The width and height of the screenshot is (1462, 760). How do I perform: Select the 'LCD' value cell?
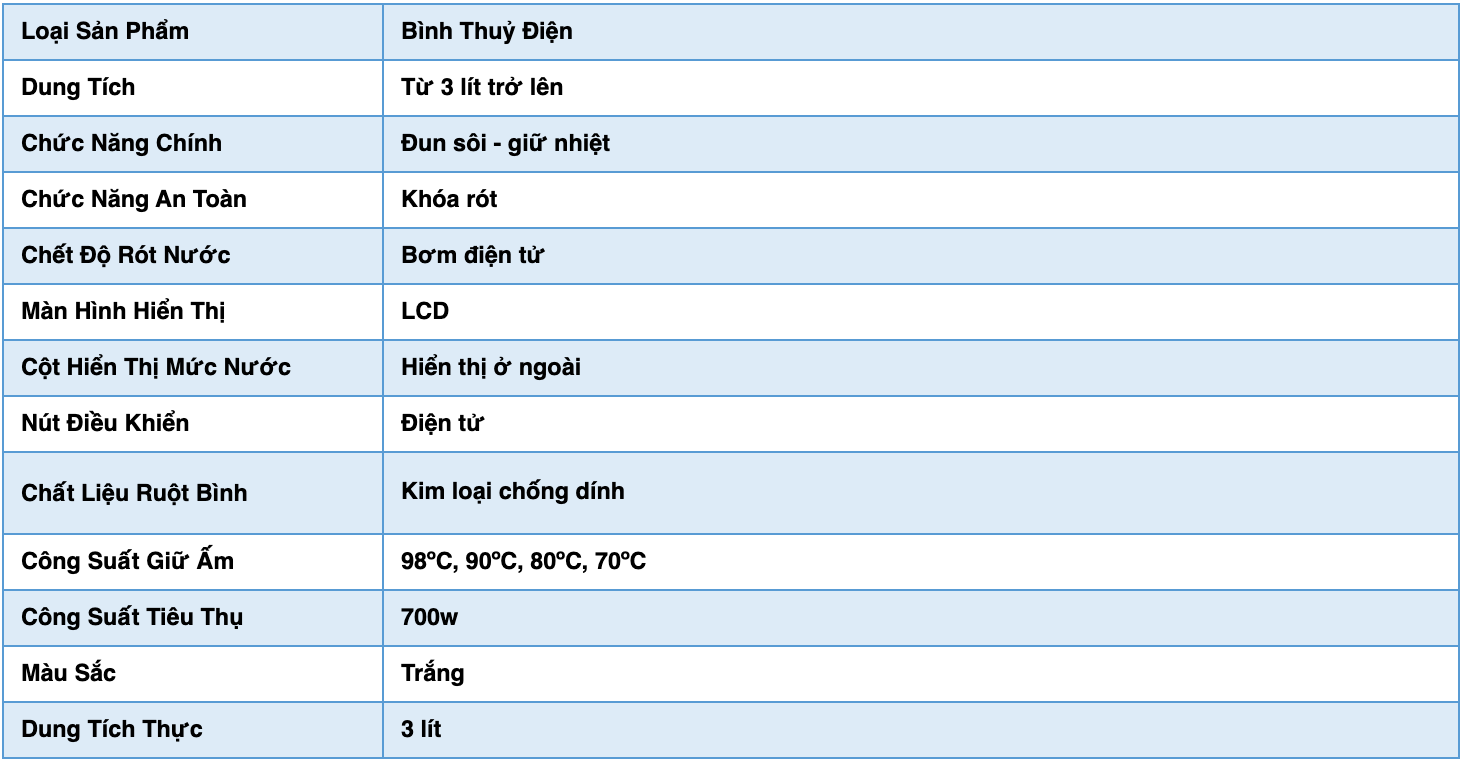(920, 311)
